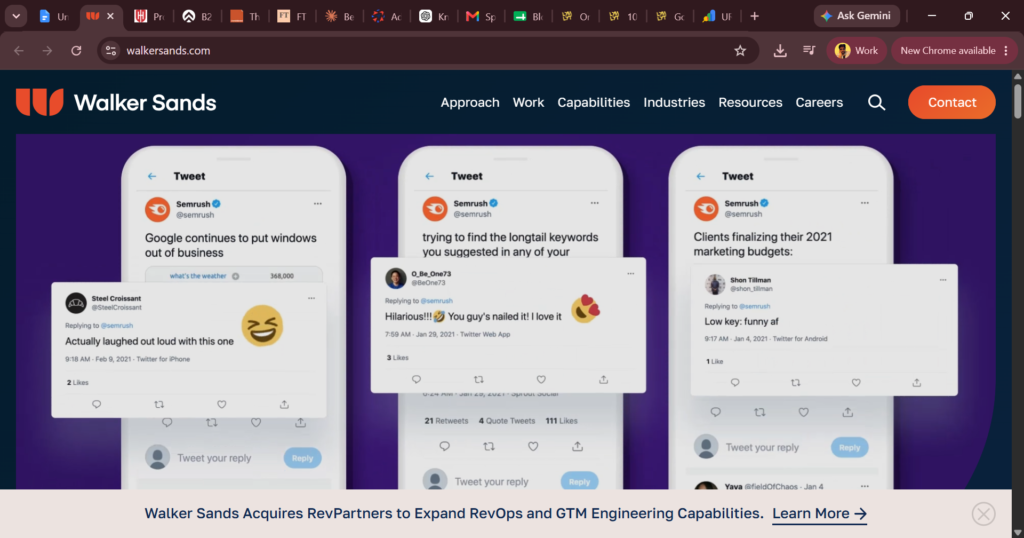This screenshot has width=1024, height=538.
Task: Open the tab search dropdown arrow
Action: pyautogui.click(x=16, y=16)
